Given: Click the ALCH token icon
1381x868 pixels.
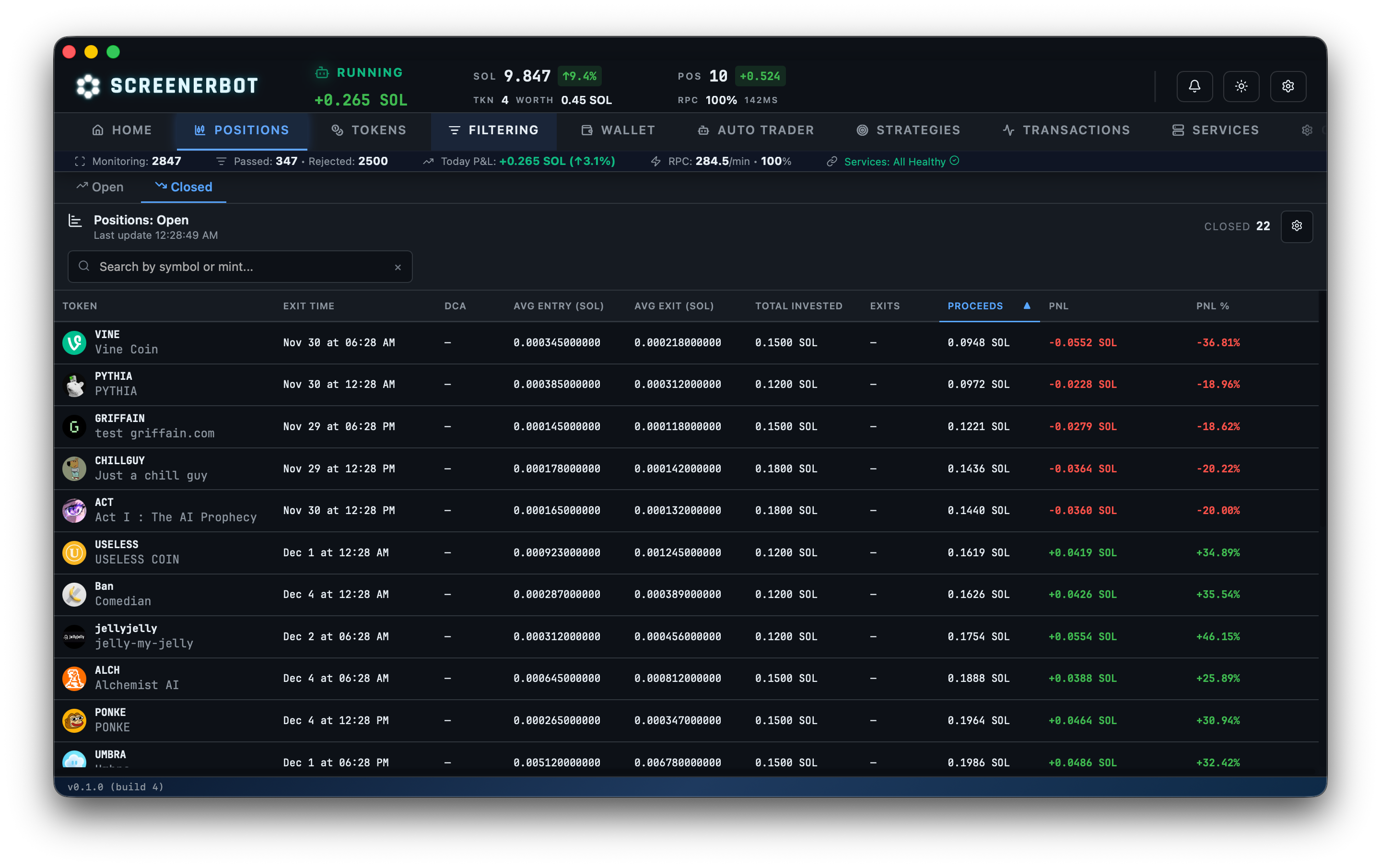Looking at the screenshot, I should 74,678.
